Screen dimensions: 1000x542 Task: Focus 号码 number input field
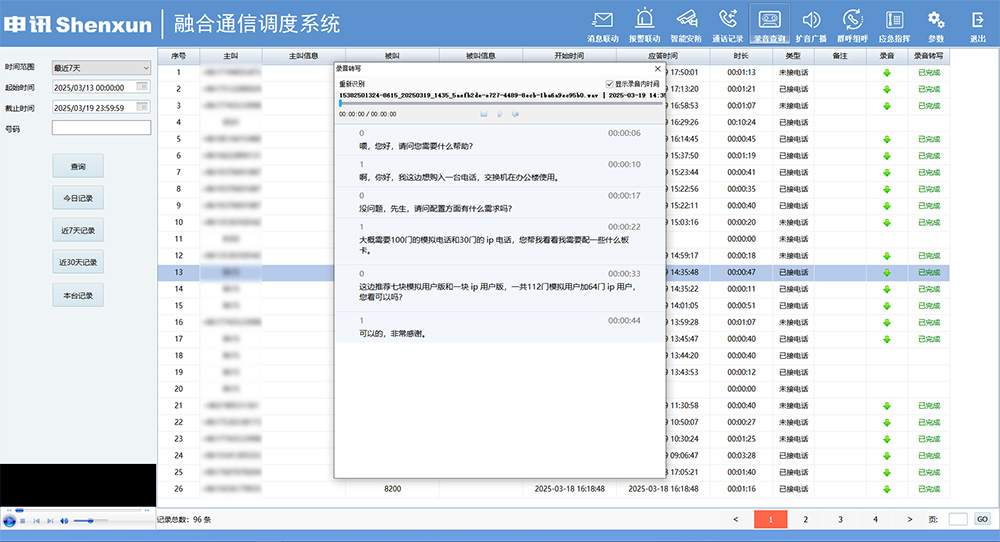pyautogui.click(x=101, y=128)
